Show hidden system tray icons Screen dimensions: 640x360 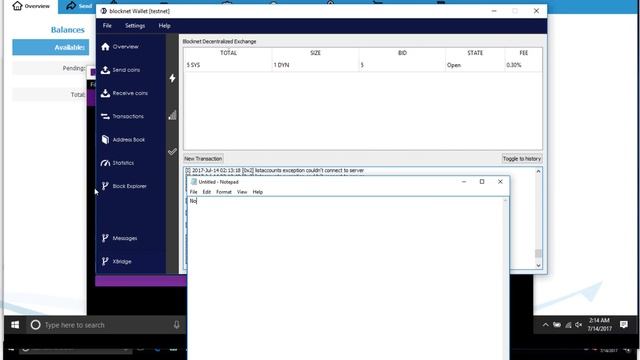click(545, 325)
